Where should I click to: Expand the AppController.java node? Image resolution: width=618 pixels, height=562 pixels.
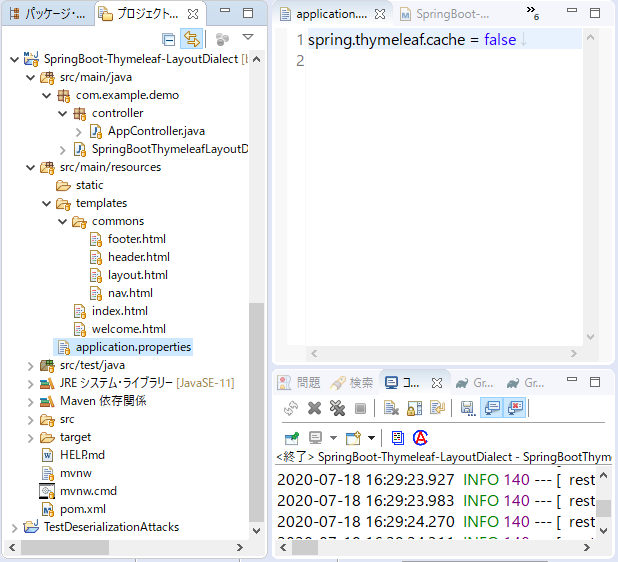[79, 132]
